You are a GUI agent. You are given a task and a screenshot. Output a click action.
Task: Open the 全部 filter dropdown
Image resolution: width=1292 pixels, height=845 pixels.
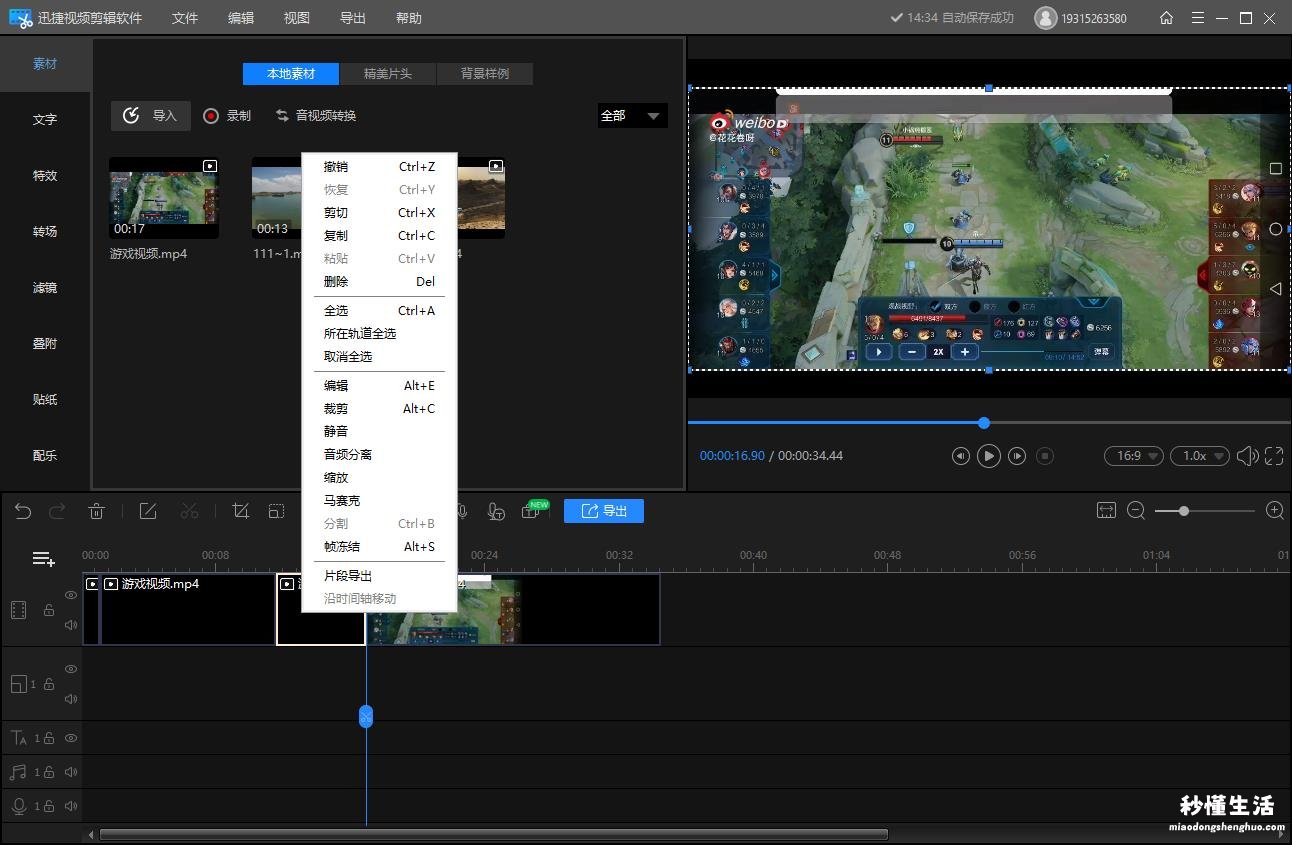tap(632, 116)
